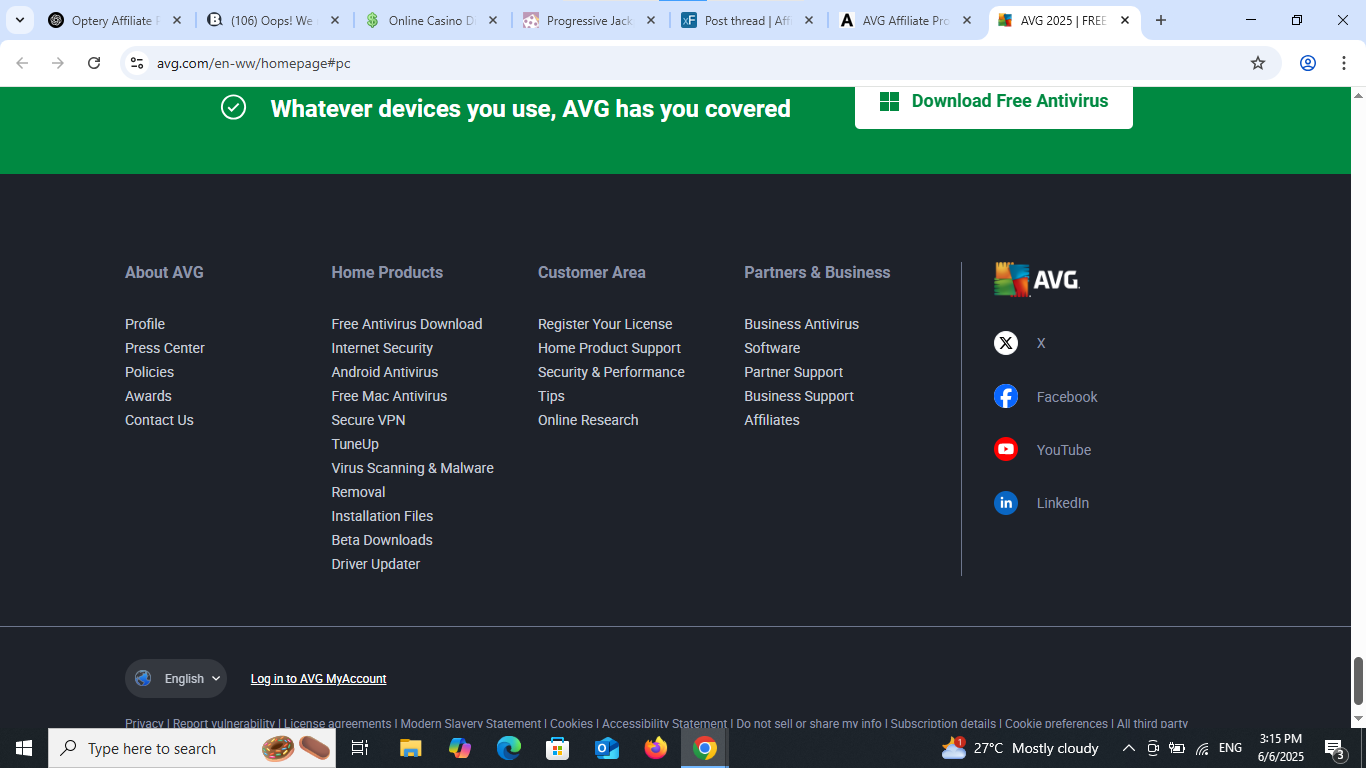Click the Chrome taskbar icon
Image resolution: width=1366 pixels, height=768 pixels.
point(705,748)
